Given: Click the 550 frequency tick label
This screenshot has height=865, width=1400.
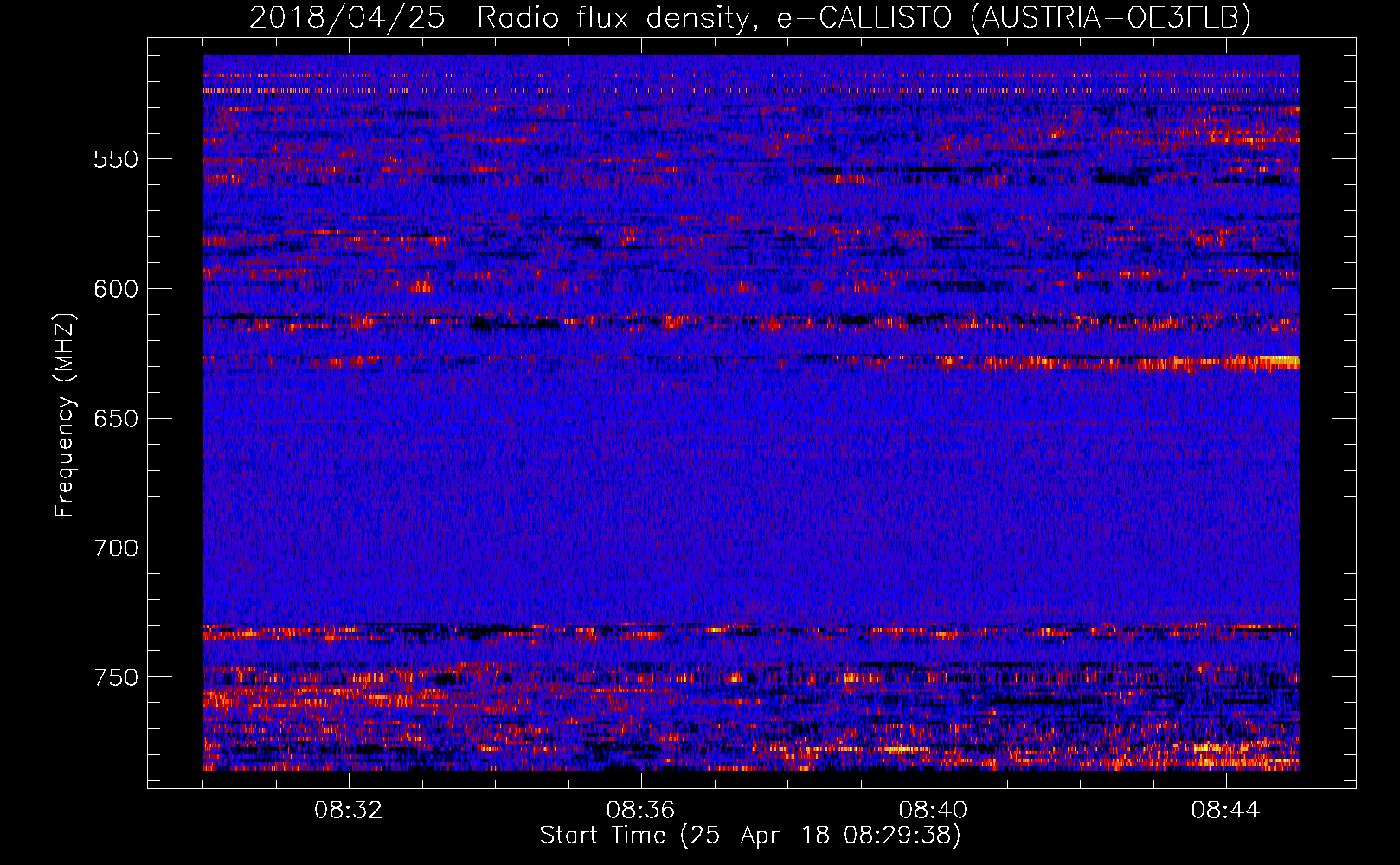Looking at the screenshot, I should click(116, 159).
